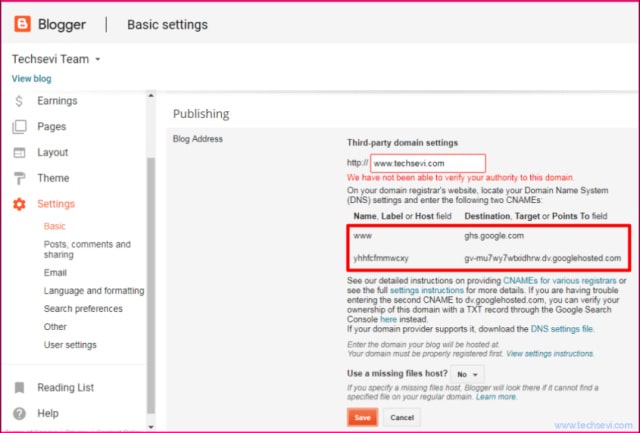Click the Google Search Console 'here' link
640x433 pixels.
click(x=389, y=319)
